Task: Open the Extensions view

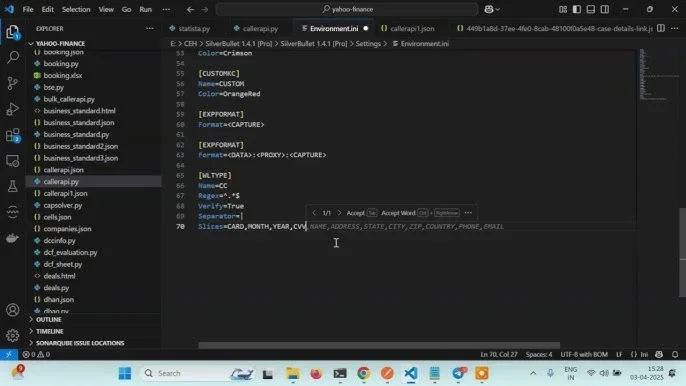Action: point(13,135)
